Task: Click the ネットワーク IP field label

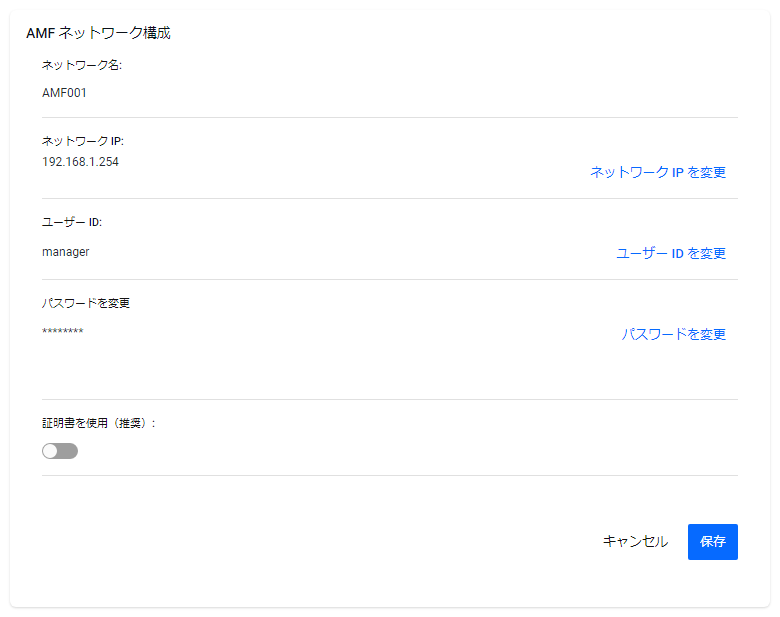Action: (82, 141)
